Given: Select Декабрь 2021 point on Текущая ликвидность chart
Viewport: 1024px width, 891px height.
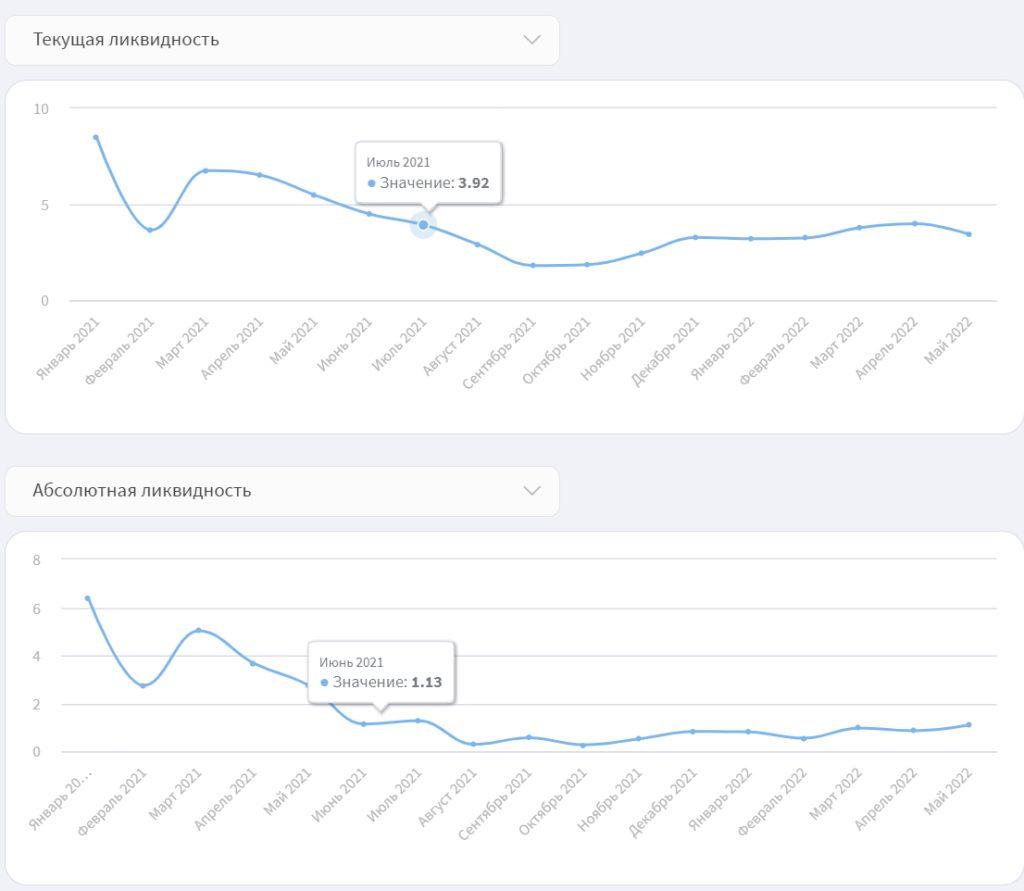Looking at the screenshot, I should tap(696, 237).
